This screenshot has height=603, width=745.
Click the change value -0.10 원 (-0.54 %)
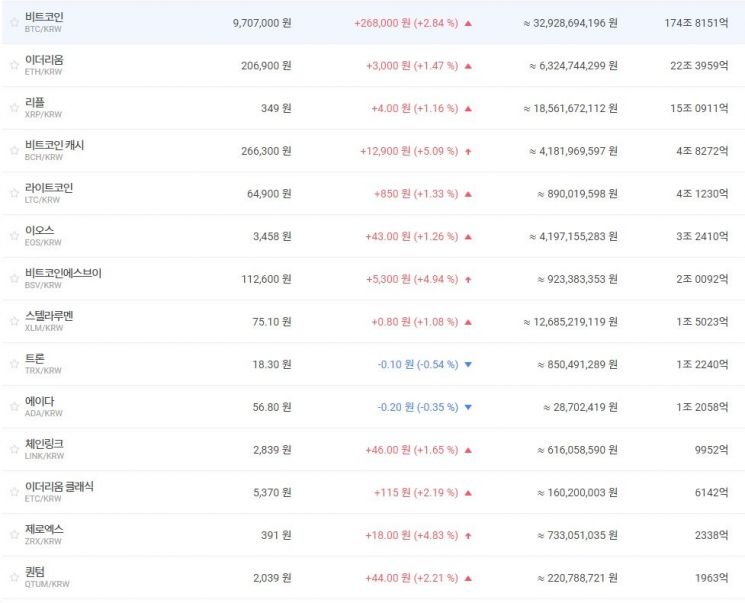coord(418,364)
